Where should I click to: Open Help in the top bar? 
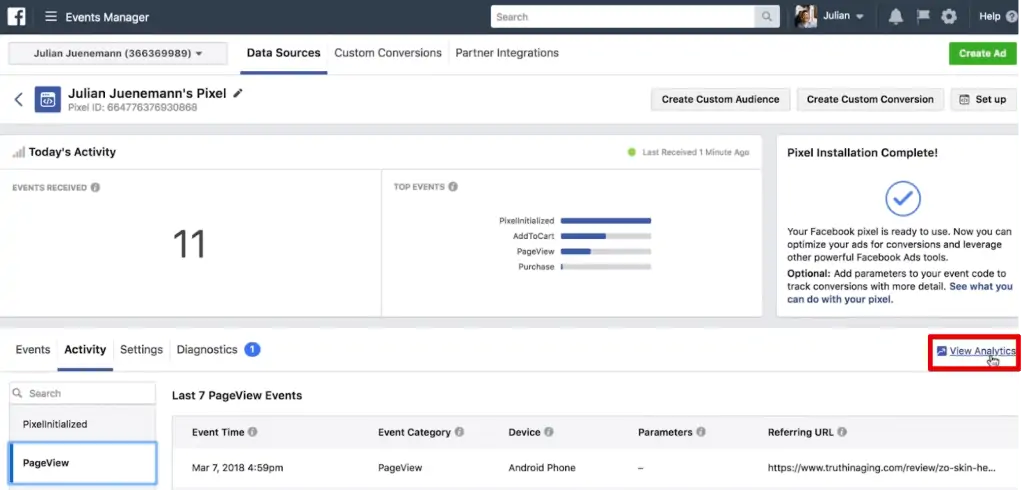point(989,17)
